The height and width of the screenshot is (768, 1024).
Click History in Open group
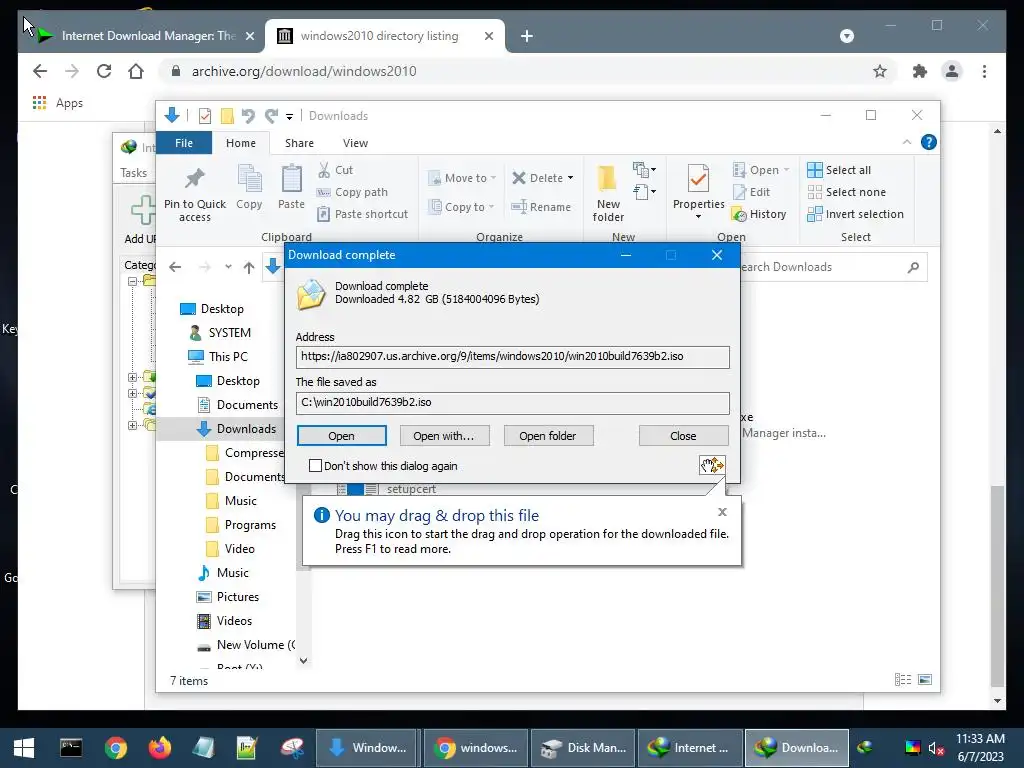(x=759, y=214)
